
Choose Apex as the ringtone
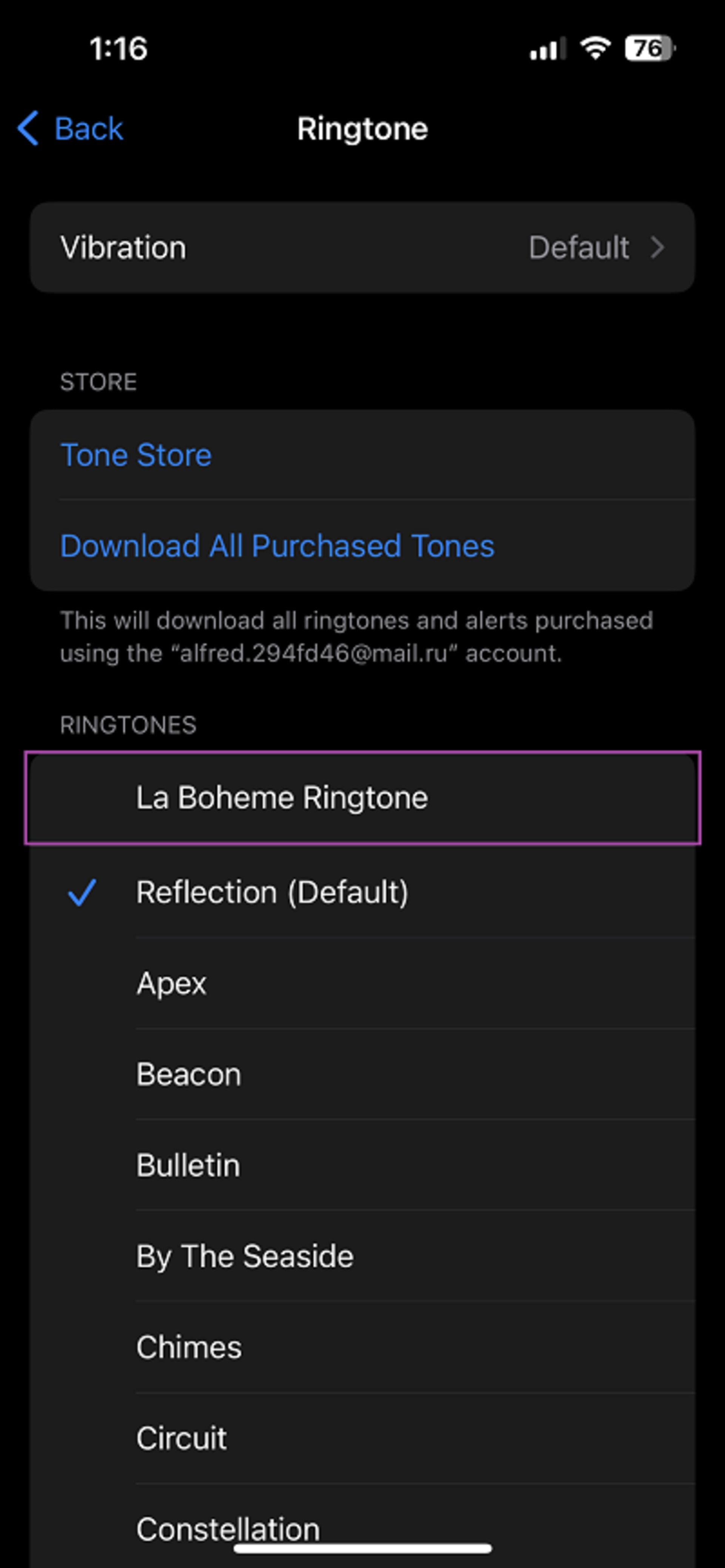pyautogui.click(x=172, y=983)
